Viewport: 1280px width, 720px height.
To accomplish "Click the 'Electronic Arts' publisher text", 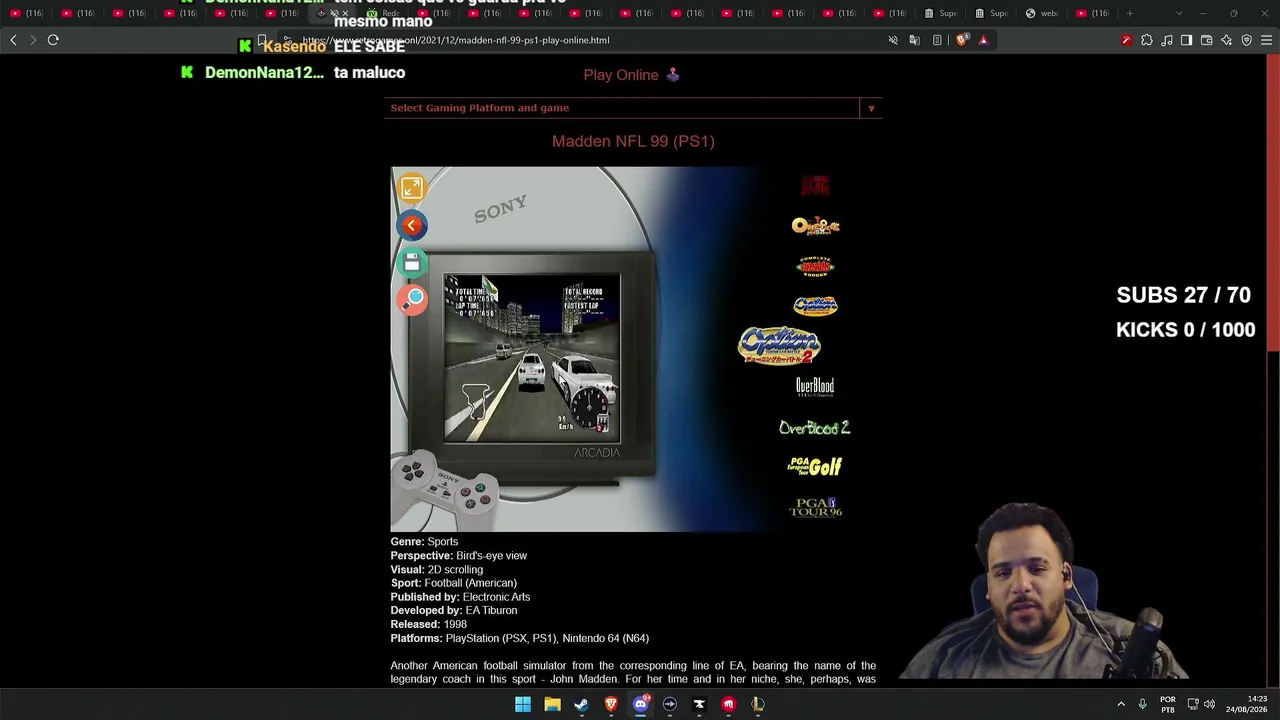I will click(496, 597).
